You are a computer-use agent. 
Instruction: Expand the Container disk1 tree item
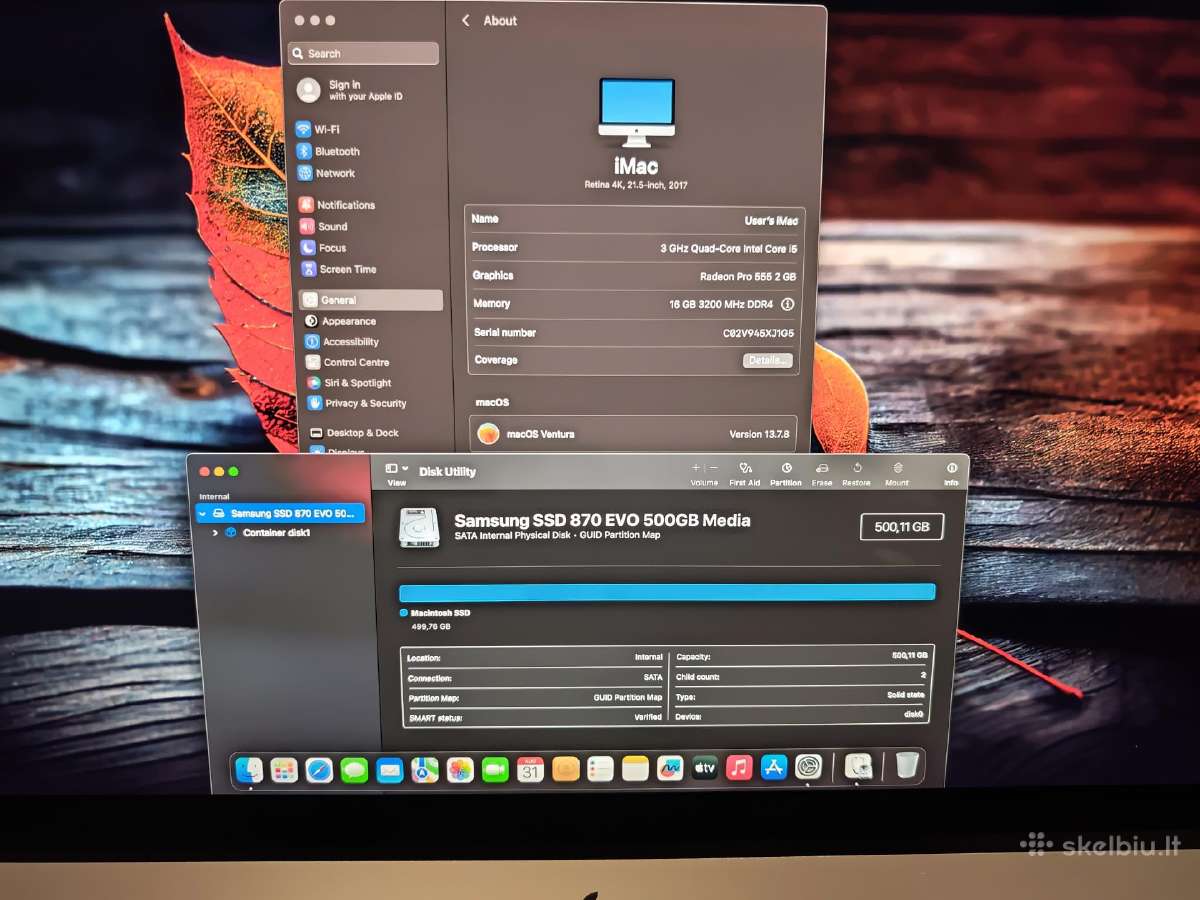215,533
